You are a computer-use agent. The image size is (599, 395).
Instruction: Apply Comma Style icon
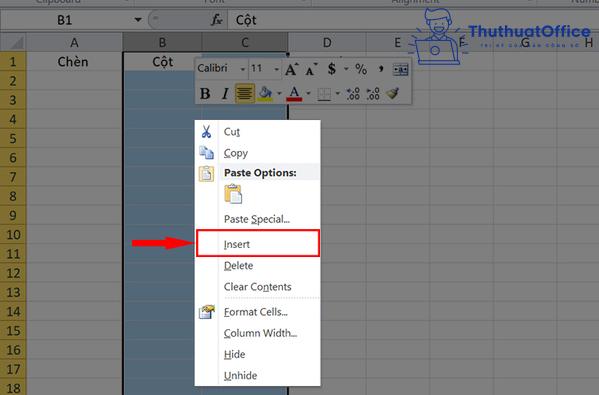coord(381,69)
